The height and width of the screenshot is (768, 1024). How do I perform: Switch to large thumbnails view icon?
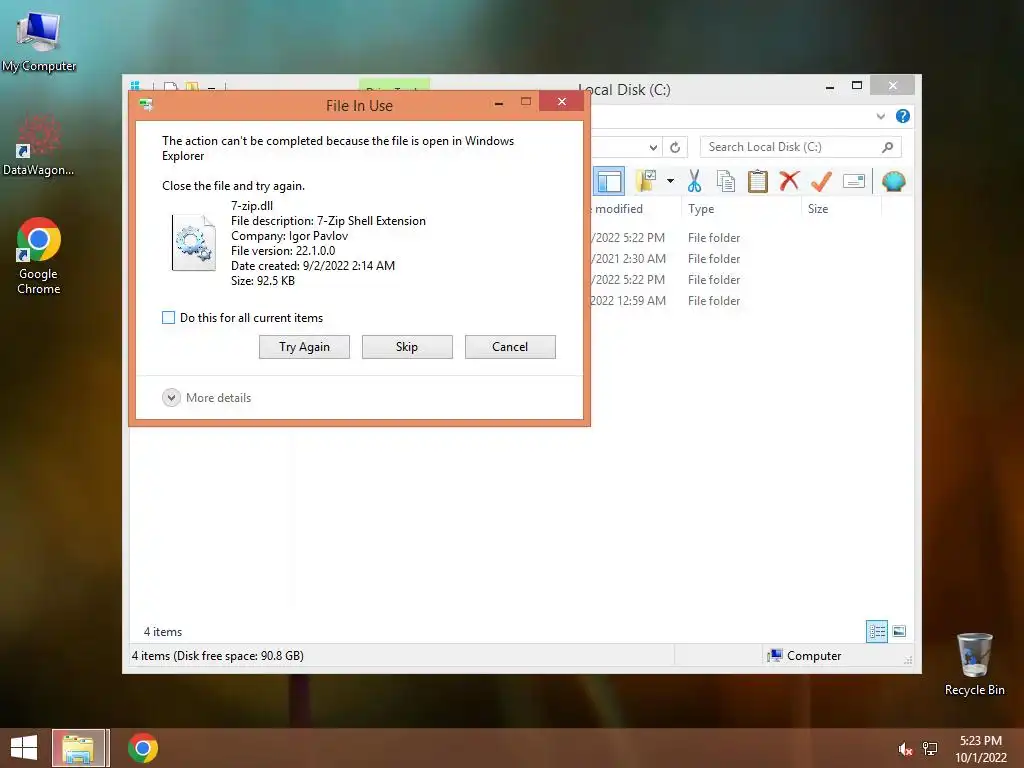tap(899, 631)
